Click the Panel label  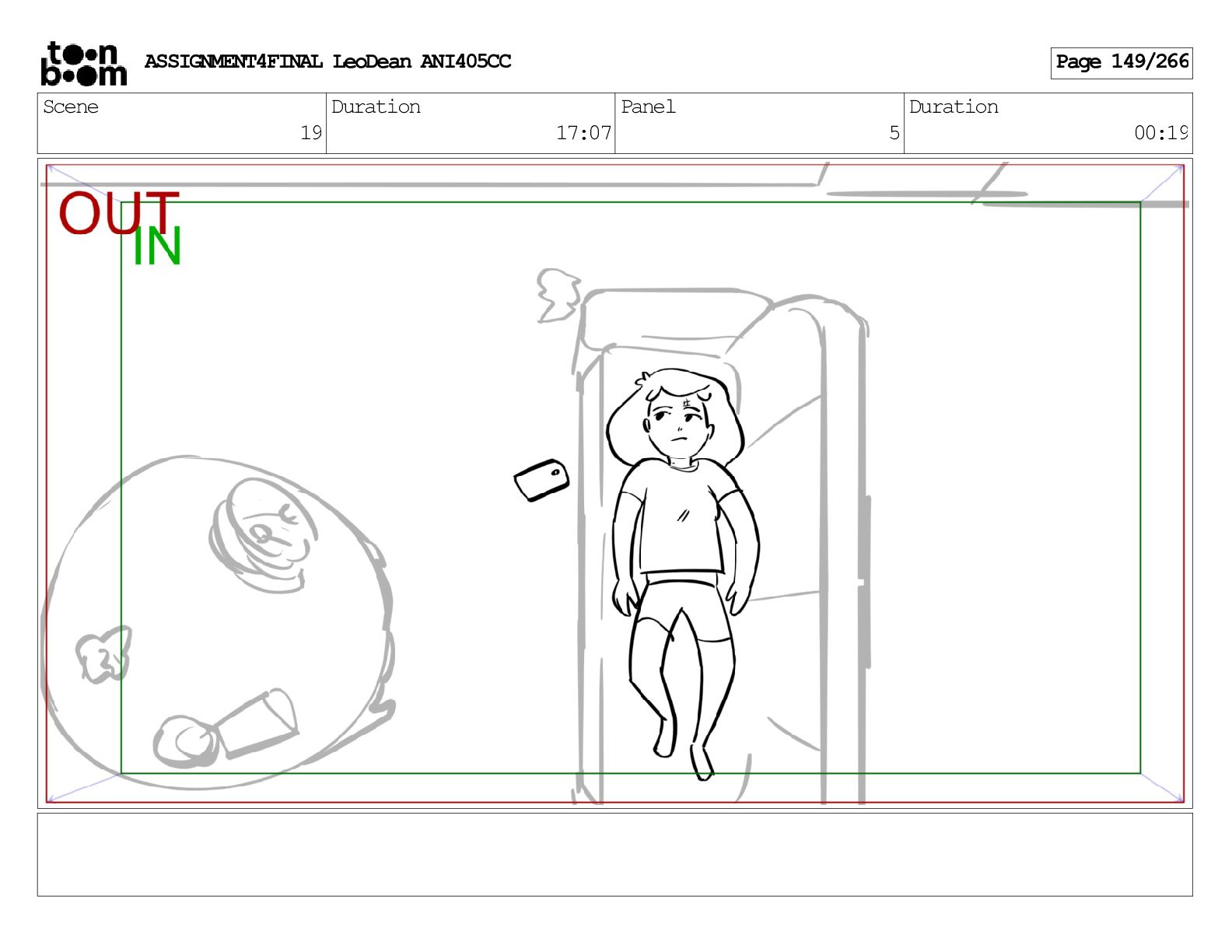point(648,107)
